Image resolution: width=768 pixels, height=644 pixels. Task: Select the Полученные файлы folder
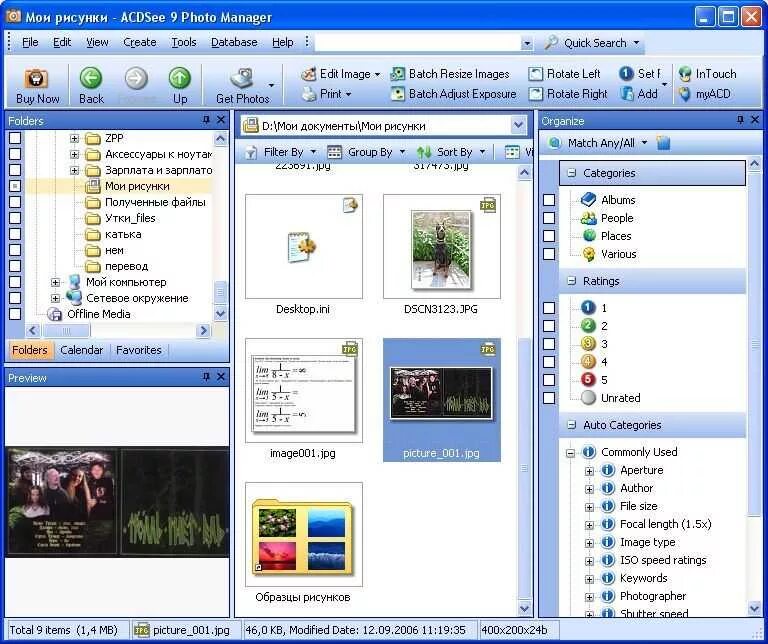(x=155, y=202)
